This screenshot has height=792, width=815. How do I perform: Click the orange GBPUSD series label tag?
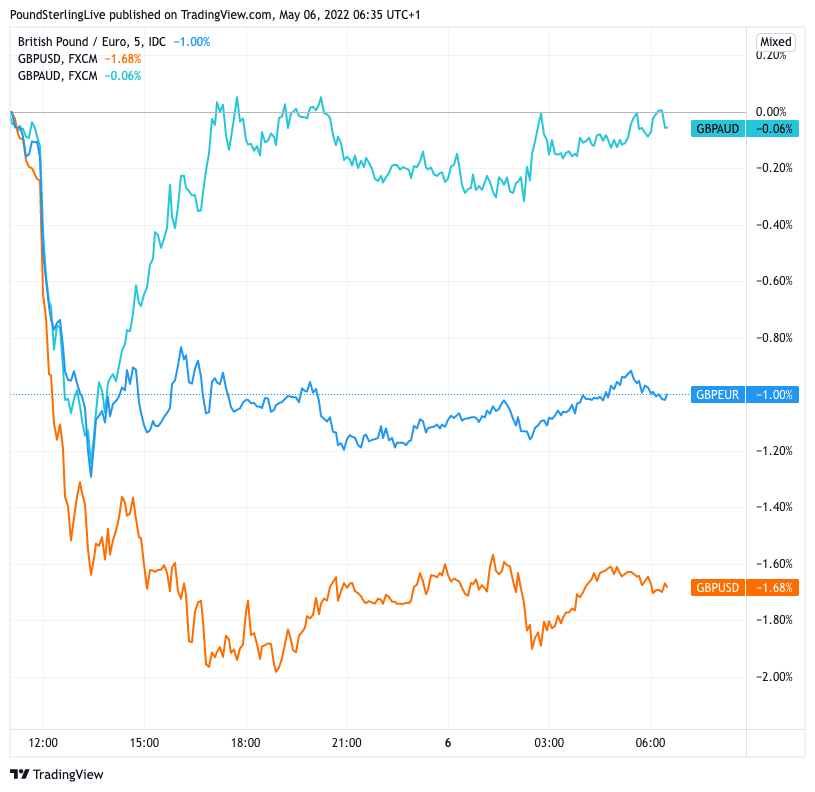click(x=717, y=588)
